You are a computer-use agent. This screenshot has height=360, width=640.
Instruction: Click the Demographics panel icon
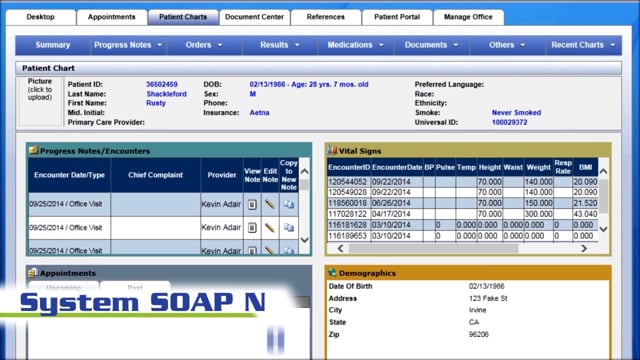[x=332, y=273]
